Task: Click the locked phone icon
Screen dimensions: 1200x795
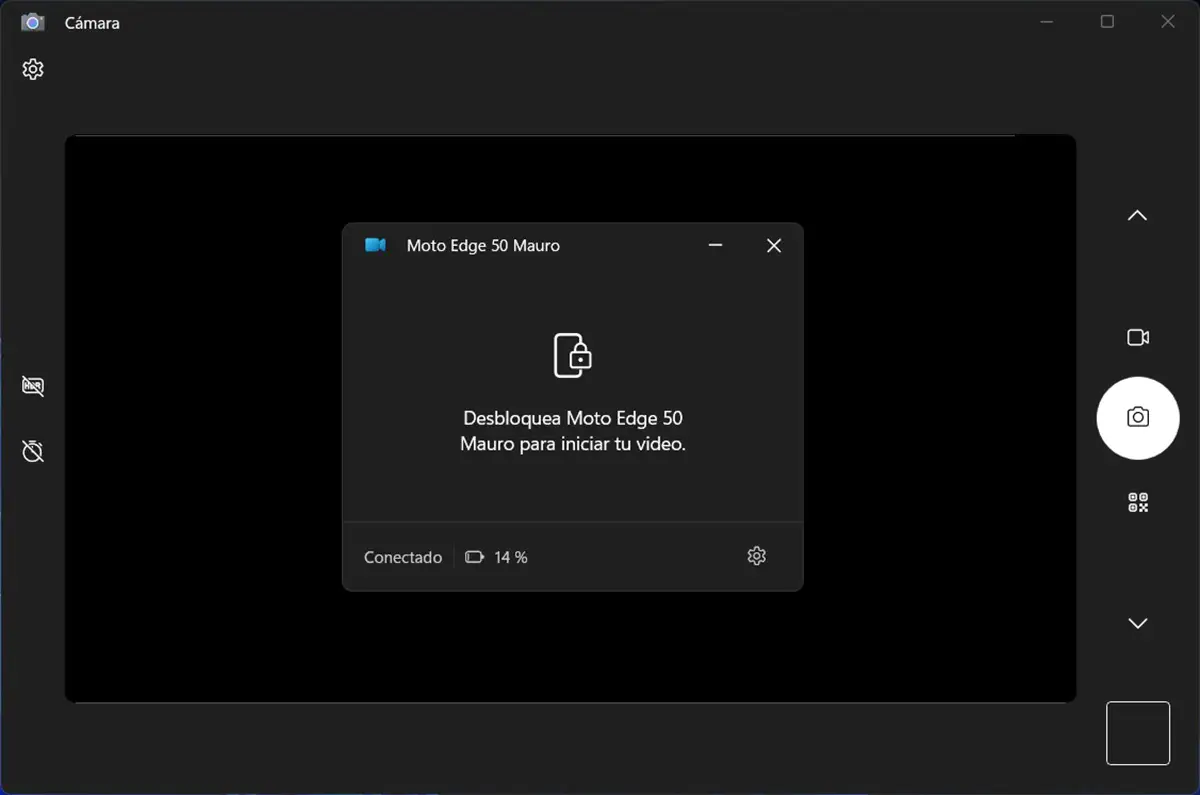Action: pos(573,355)
